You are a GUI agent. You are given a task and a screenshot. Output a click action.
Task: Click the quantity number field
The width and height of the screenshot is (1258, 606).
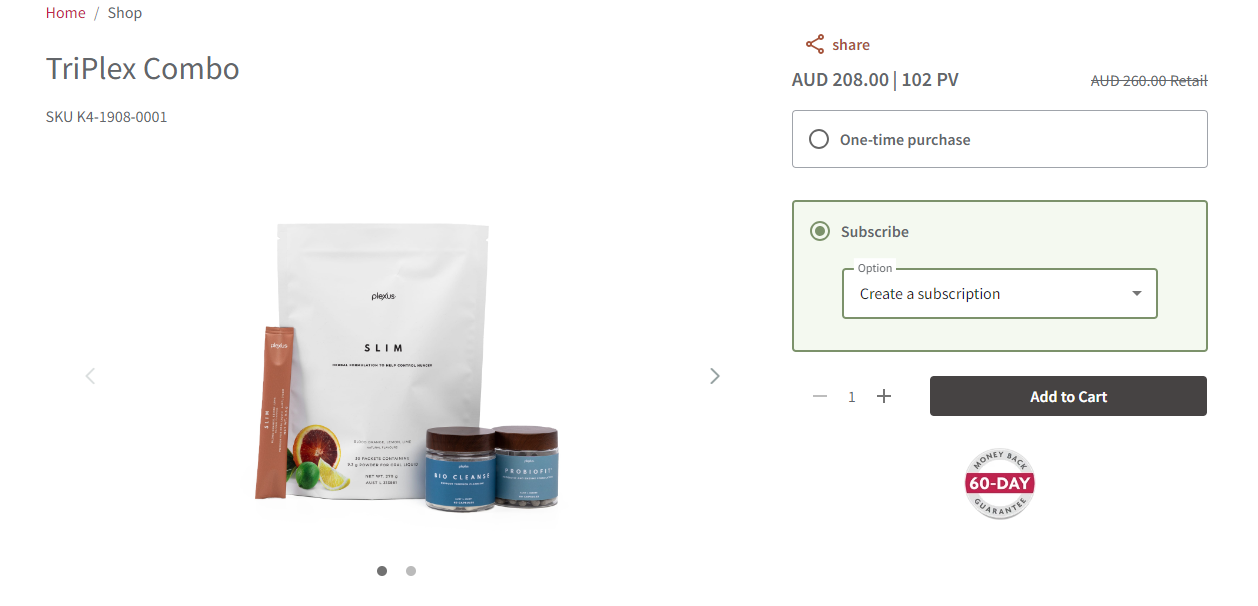[x=852, y=397]
